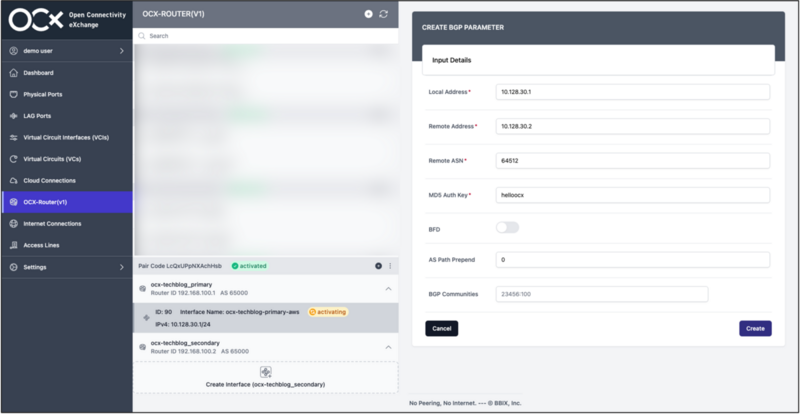Click the interface icon for ID 90
Screen dimensions: 800x414
coord(146,318)
